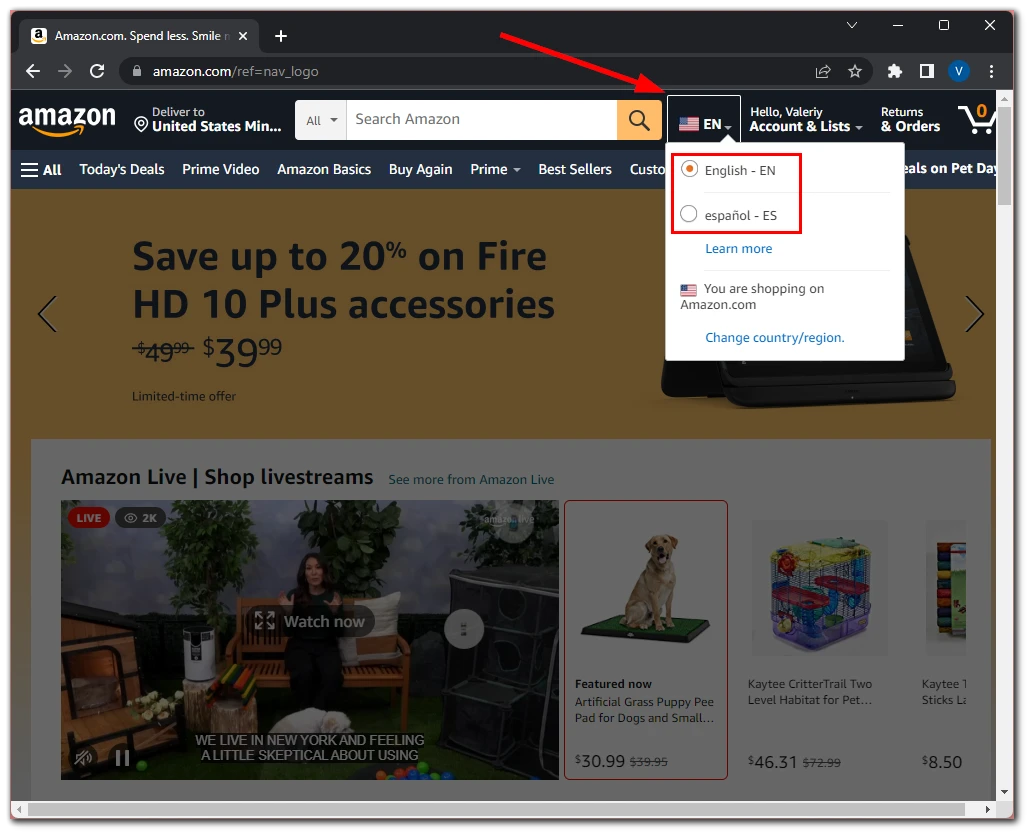
Task: Click the tab search chevron in title bar
Action: pyautogui.click(x=852, y=25)
